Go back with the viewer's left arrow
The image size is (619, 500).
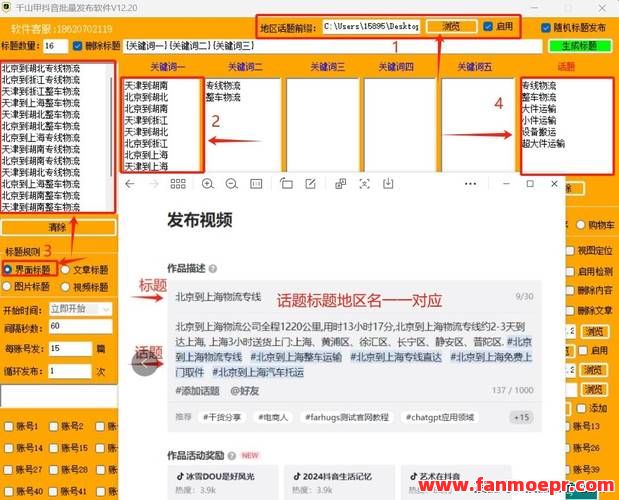click(x=130, y=184)
